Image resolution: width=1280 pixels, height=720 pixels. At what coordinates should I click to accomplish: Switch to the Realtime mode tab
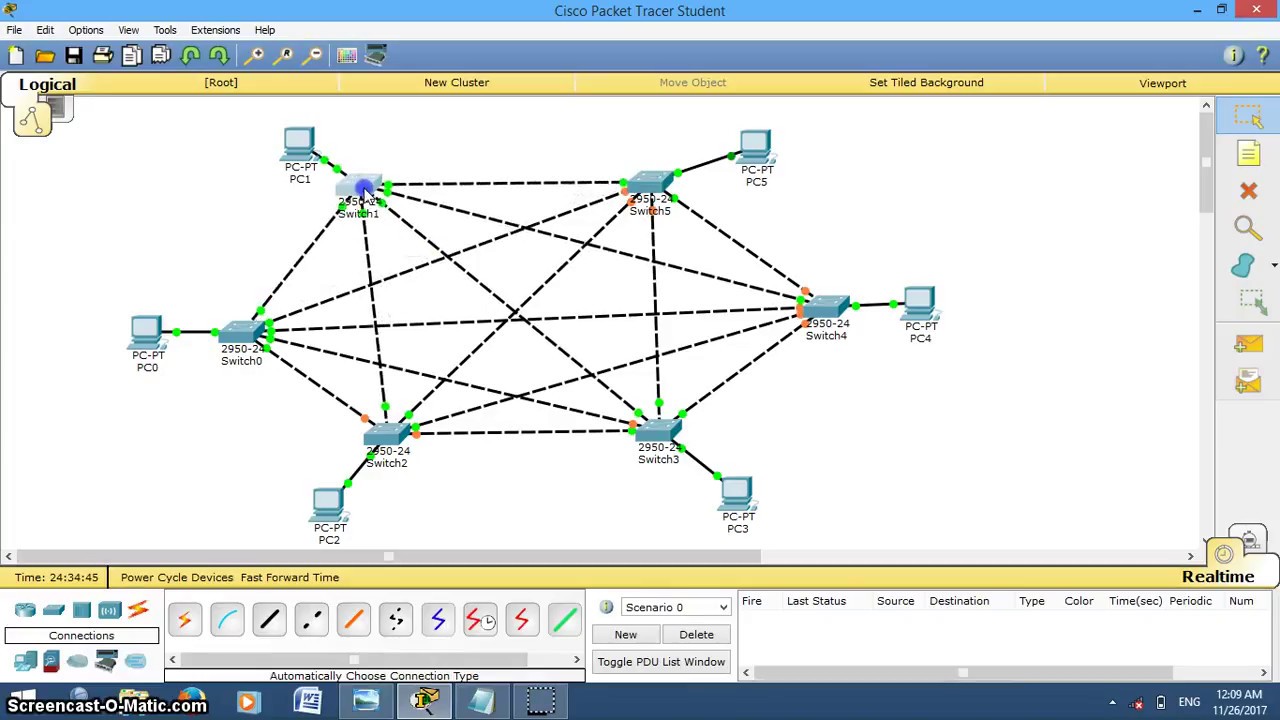pos(1218,577)
